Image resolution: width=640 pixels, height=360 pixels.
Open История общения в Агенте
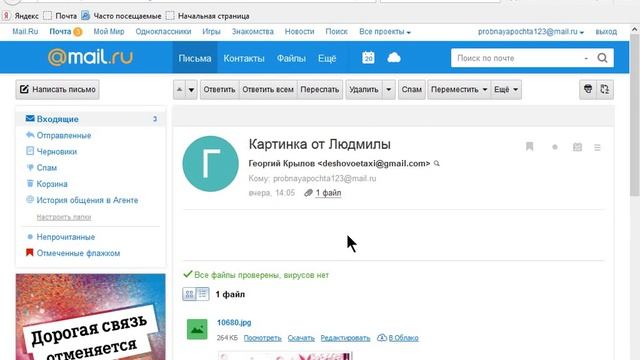click(87, 200)
